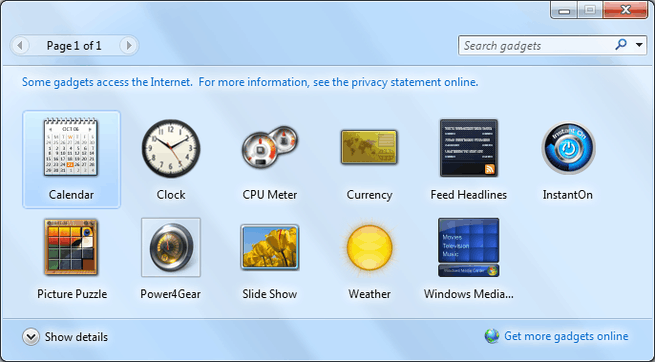Image resolution: width=656 pixels, height=362 pixels.
Task: Click the Calendar label text
Action: [71, 195]
